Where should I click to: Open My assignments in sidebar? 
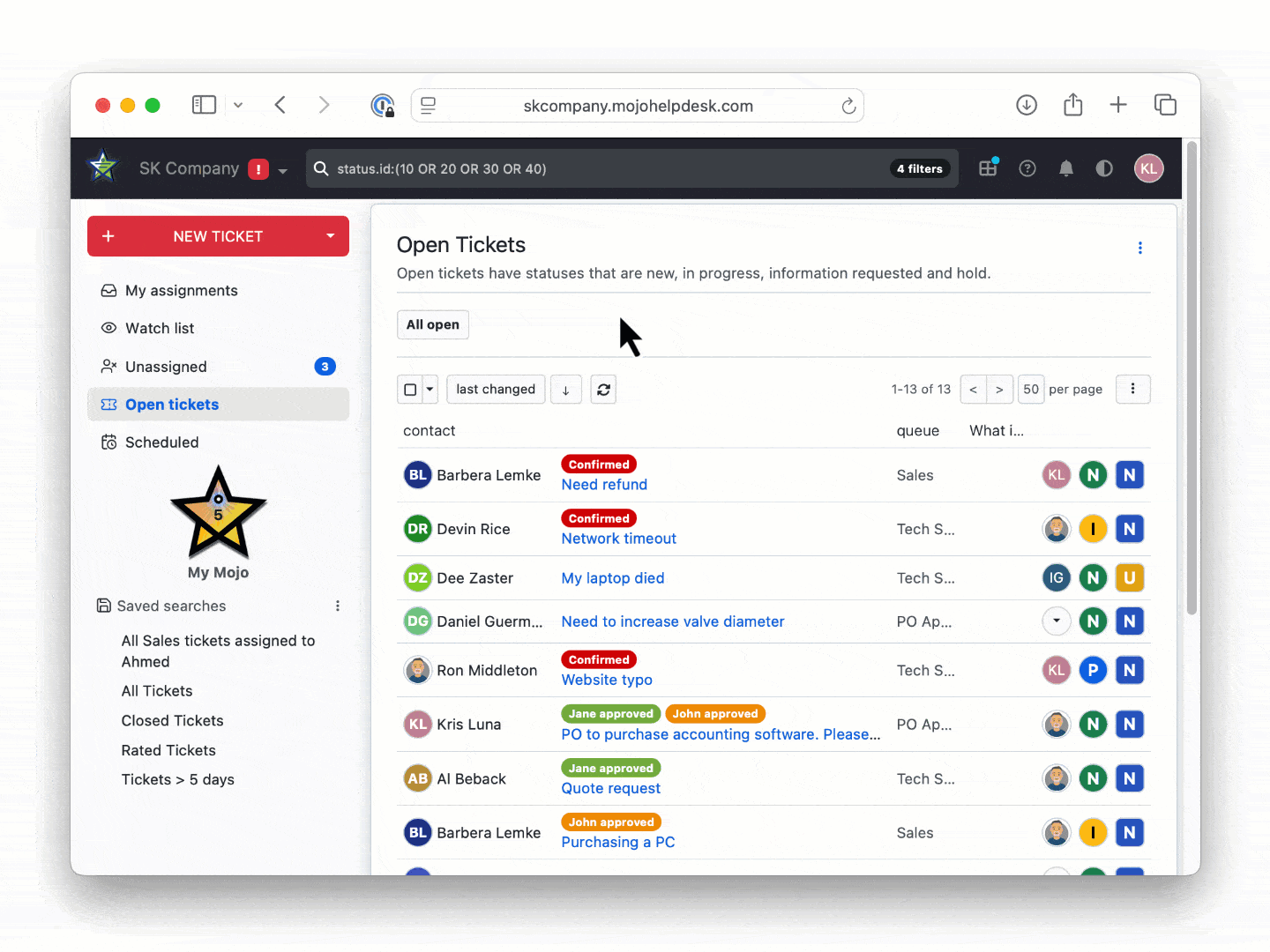[x=181, y=291]
